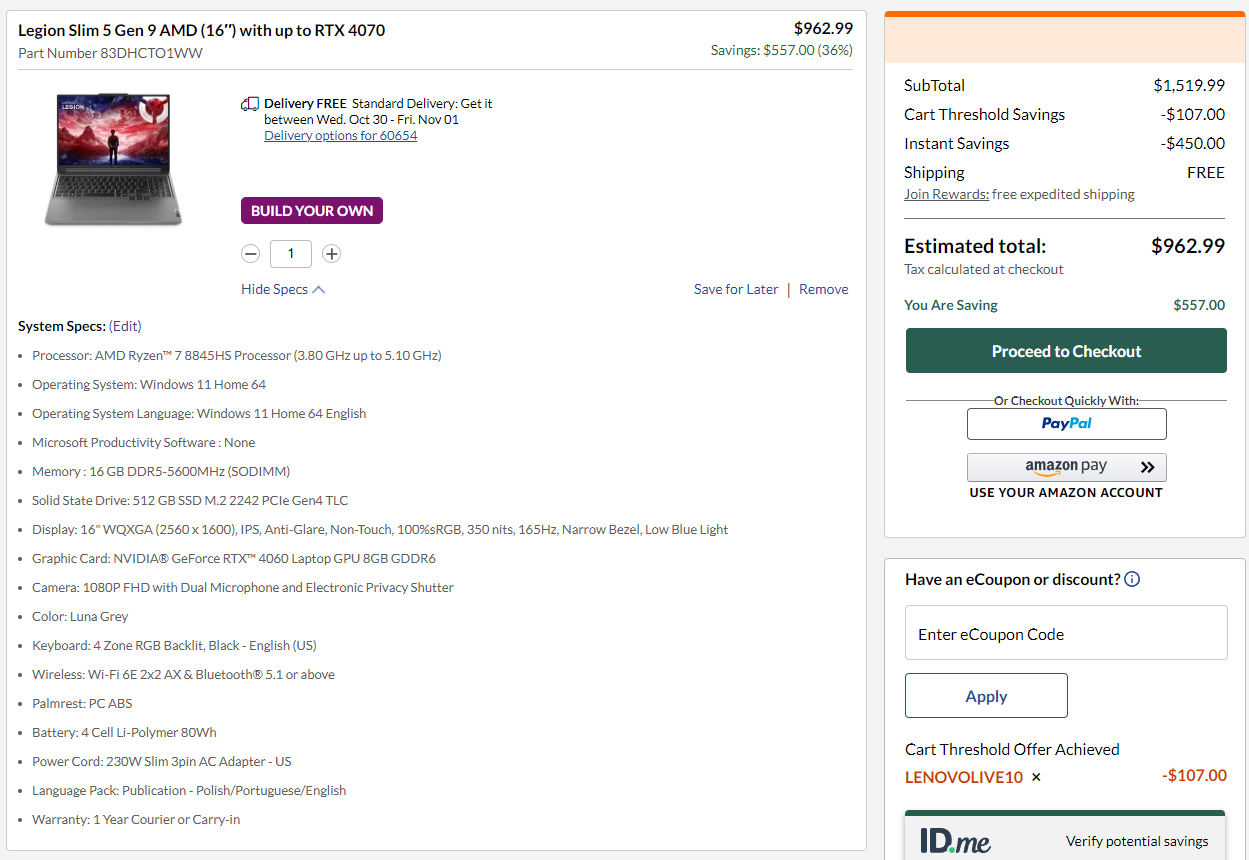Increase quantity with the plus icon
1249x860 pixels.
332,254
